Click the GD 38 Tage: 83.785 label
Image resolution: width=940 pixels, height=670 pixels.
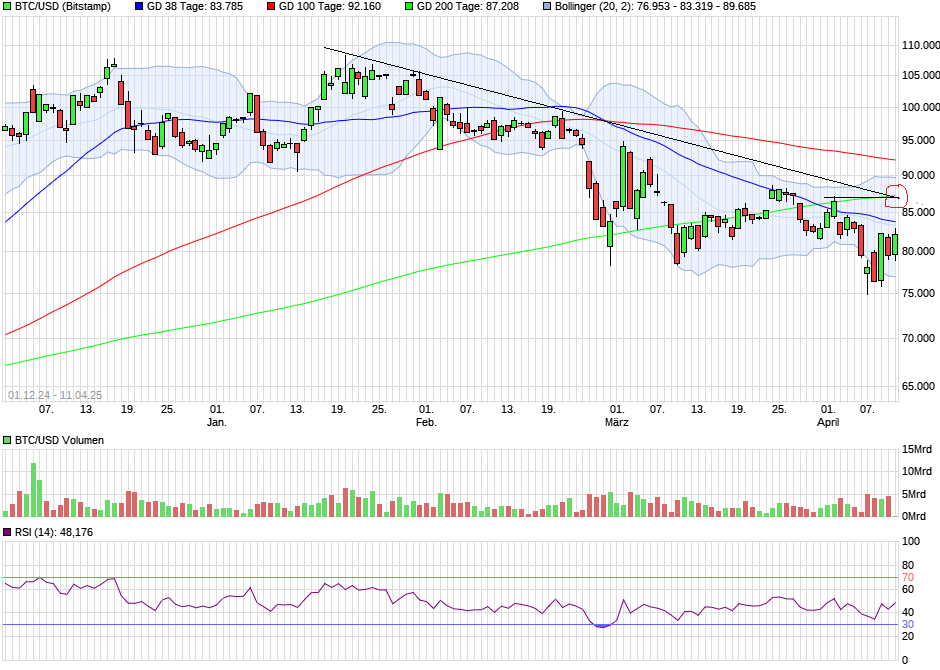click(195, 7)
